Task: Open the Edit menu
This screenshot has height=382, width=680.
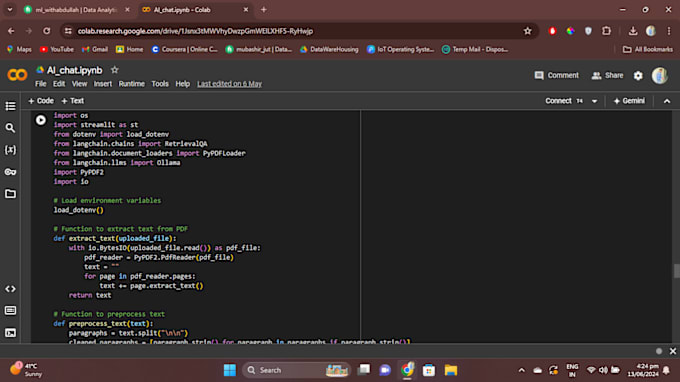Action: click(x=59, y=84)
